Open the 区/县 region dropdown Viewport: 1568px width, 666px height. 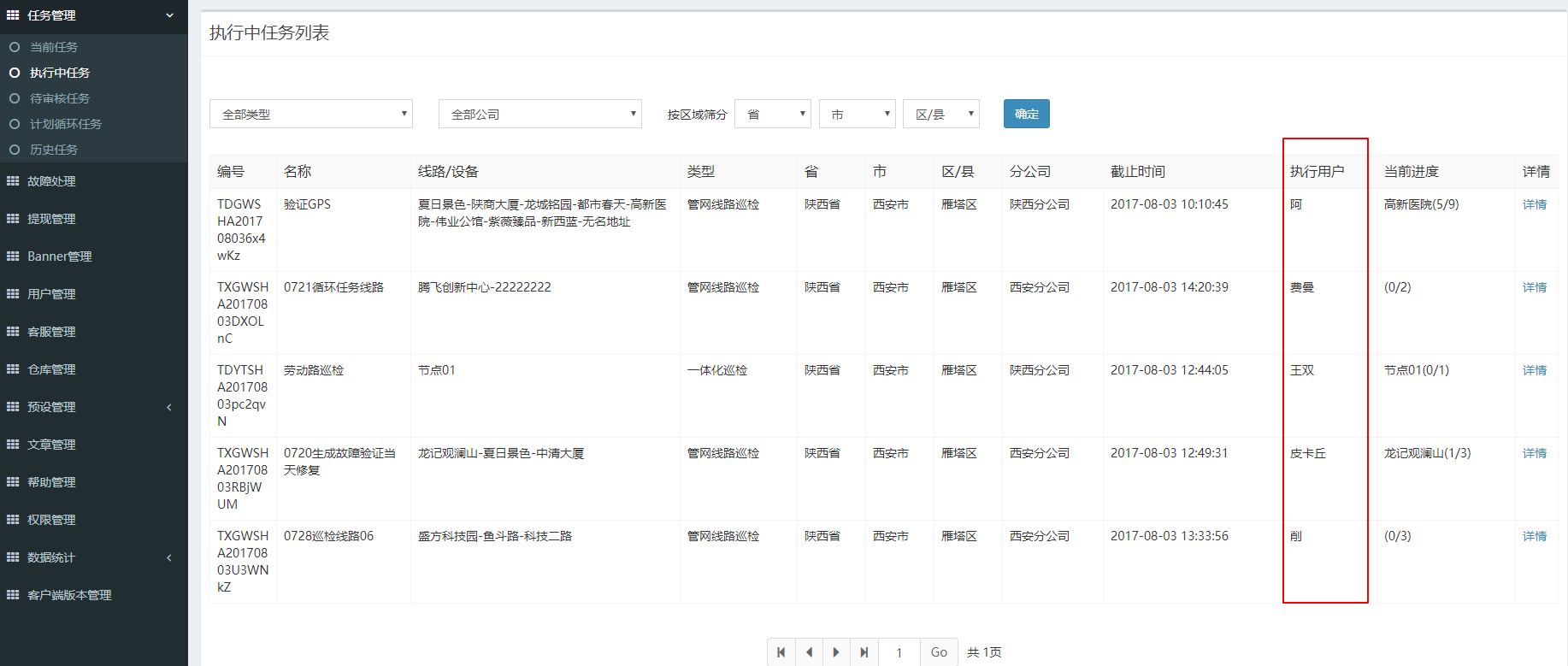[941, 114]
